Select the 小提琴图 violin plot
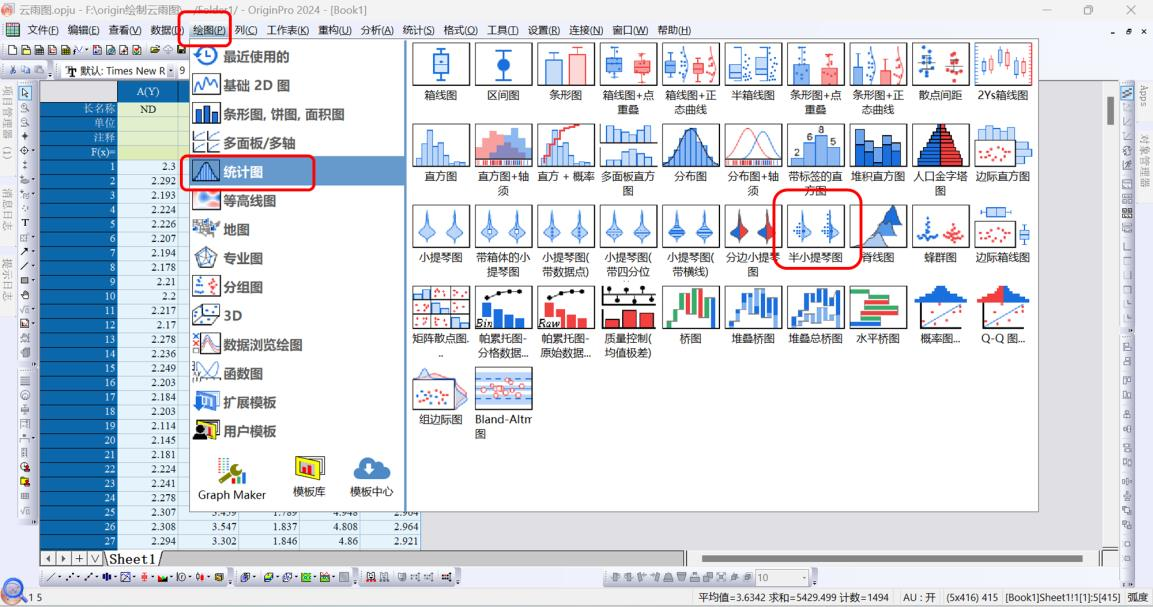Viewport: 1153px width, 607px height. (x=440, y=234)
